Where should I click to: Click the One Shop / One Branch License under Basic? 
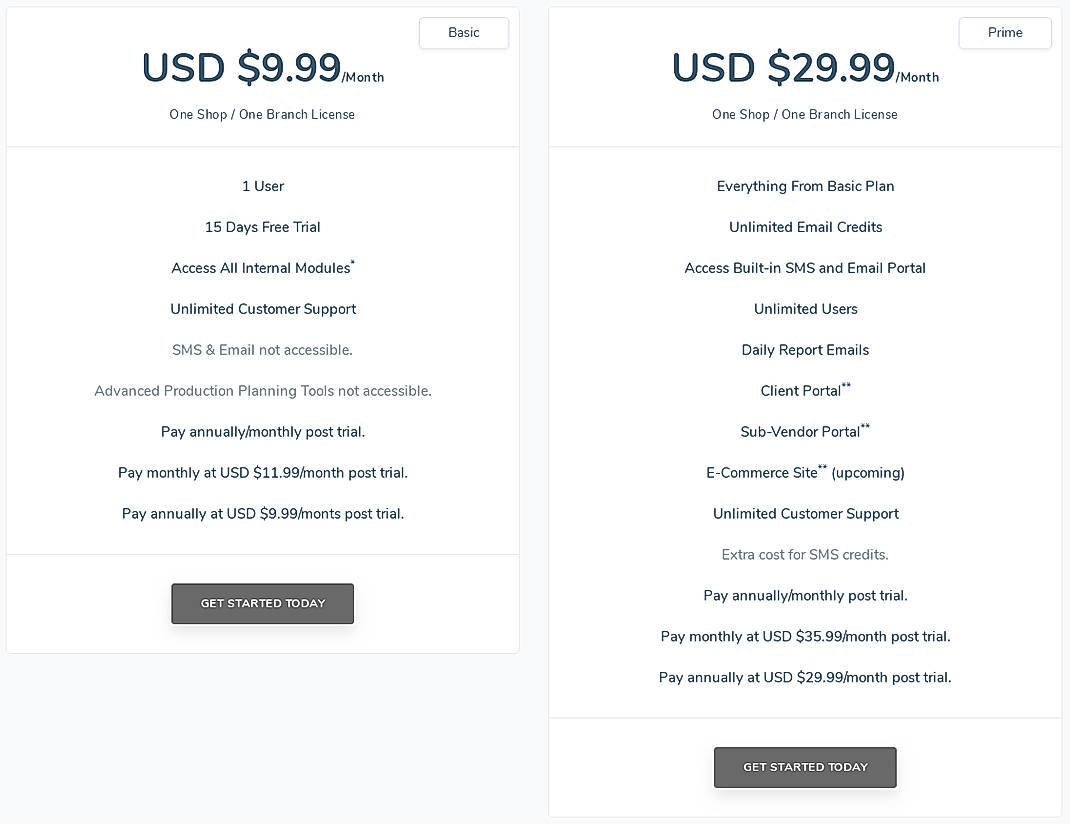pos(262,114)
